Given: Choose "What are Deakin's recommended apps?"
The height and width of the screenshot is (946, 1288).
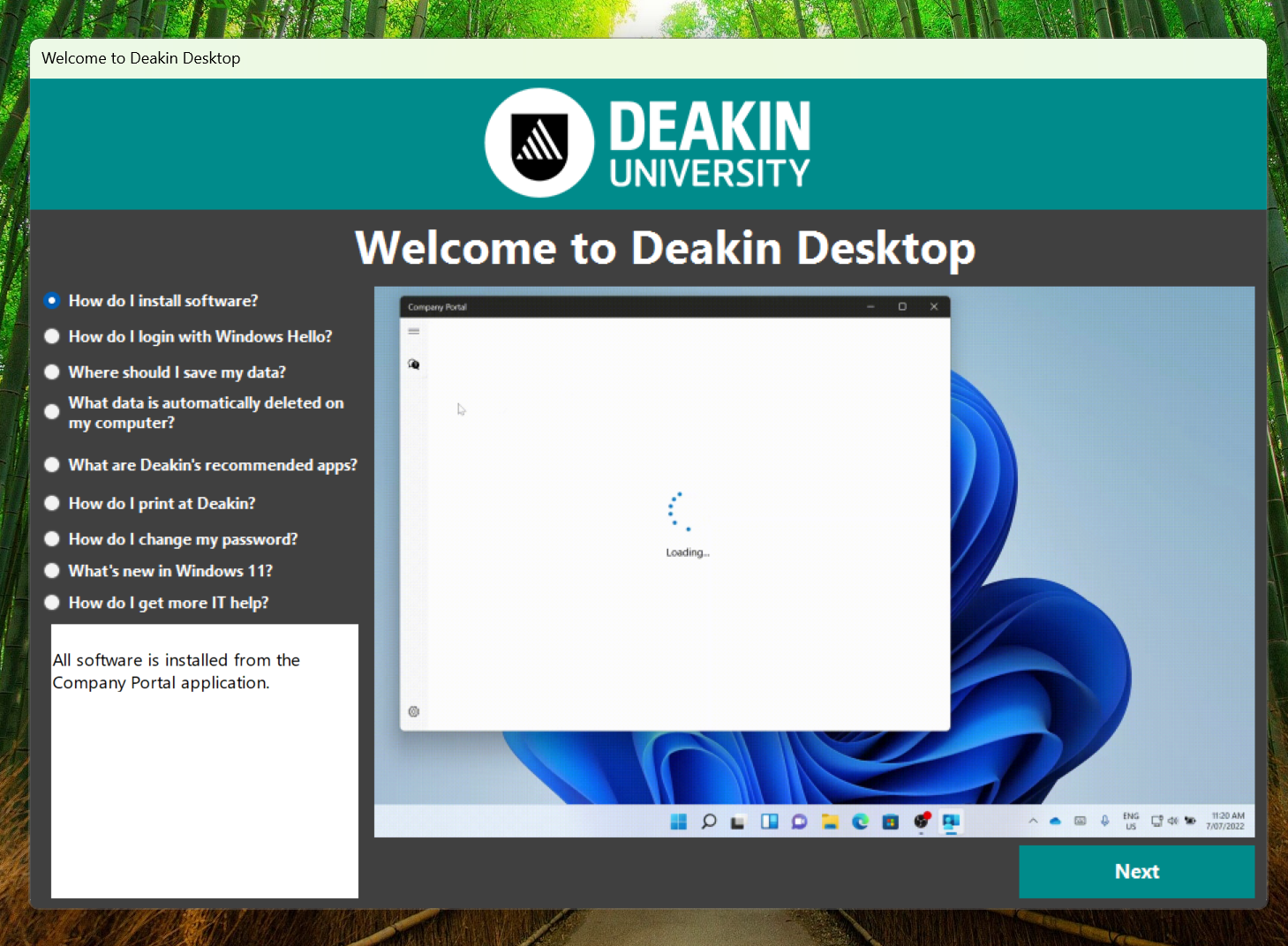Looking at the screenshot, I should point(52,465).
